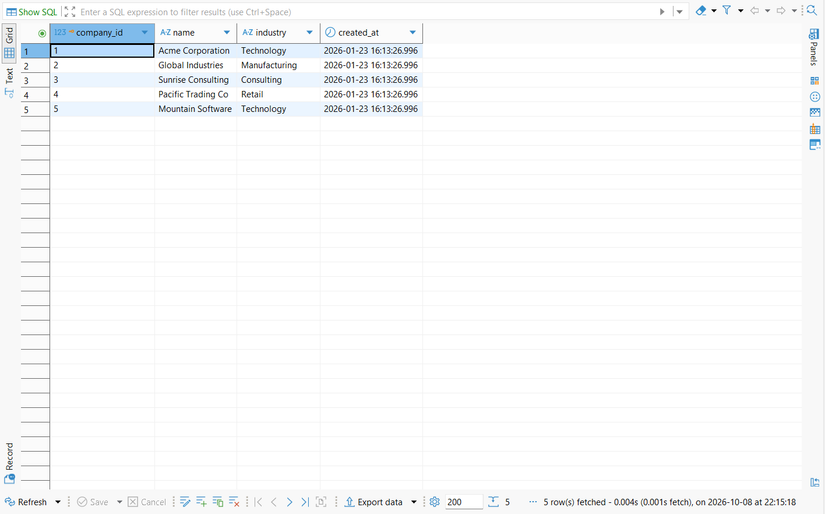Click the SQL filter expression input field

click(367, 12)
